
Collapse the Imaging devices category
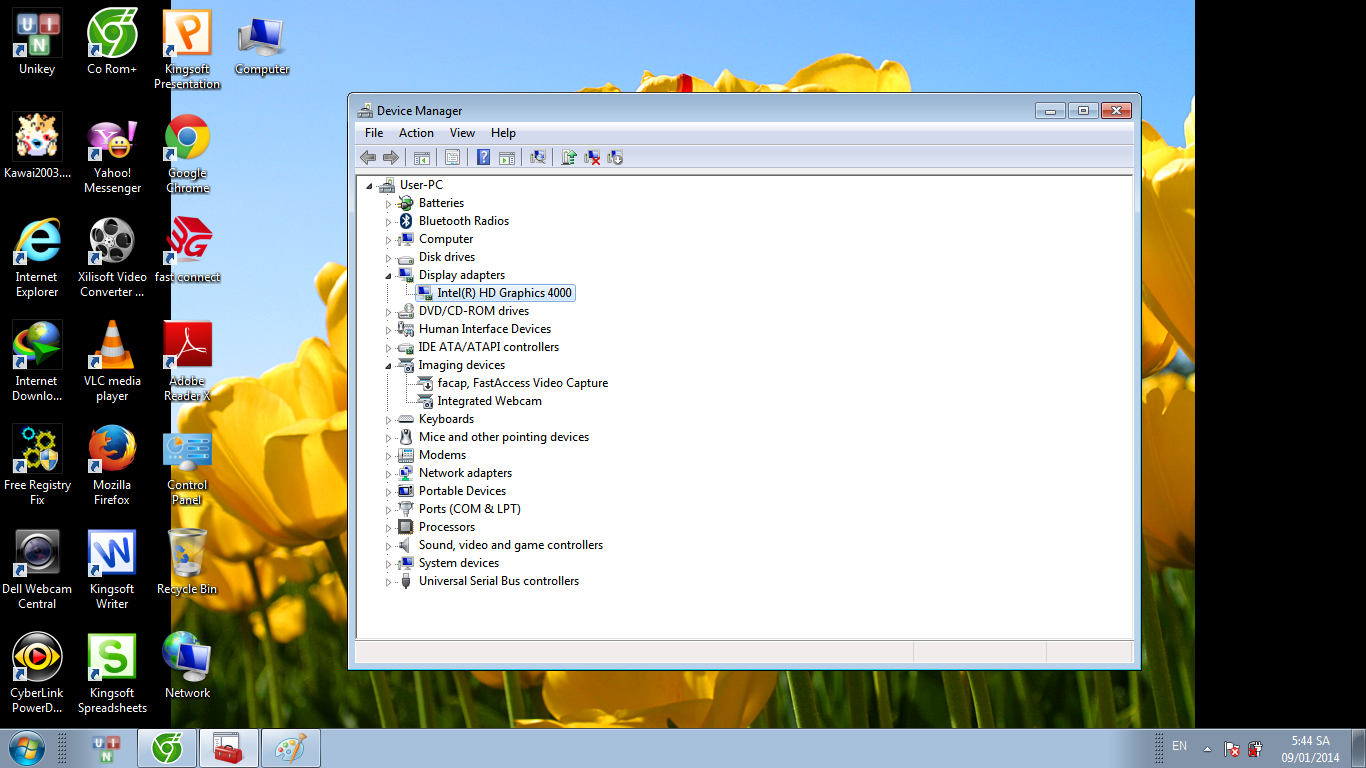point(389,366)
